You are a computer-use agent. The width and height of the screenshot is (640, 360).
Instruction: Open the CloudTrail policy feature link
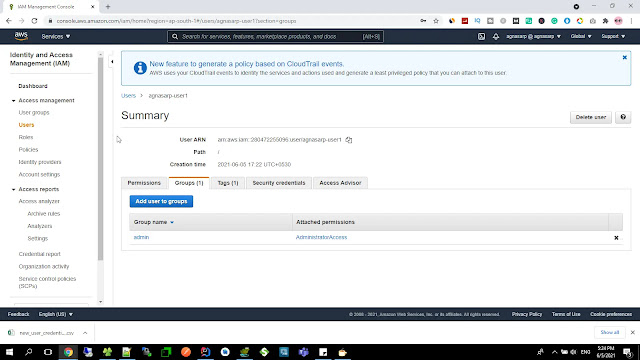pos(247,64)
